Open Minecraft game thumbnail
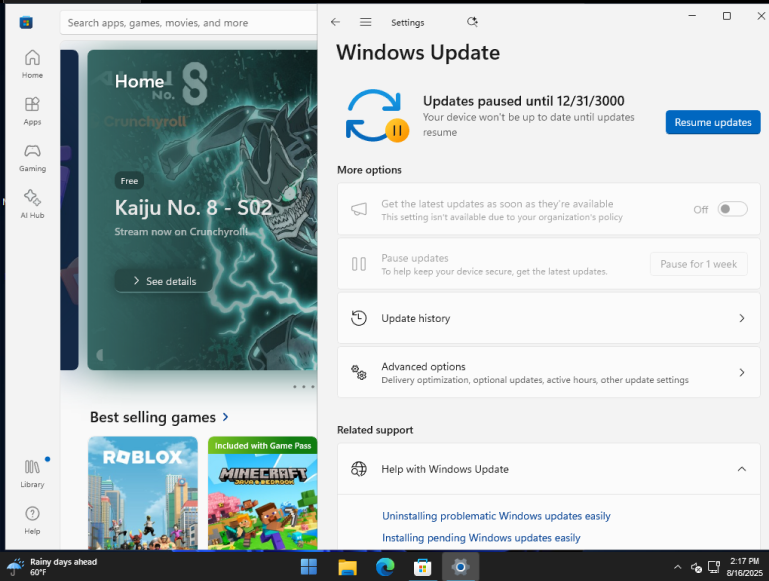The height and width of the screenshot is (581, 769). pos(262,493)
